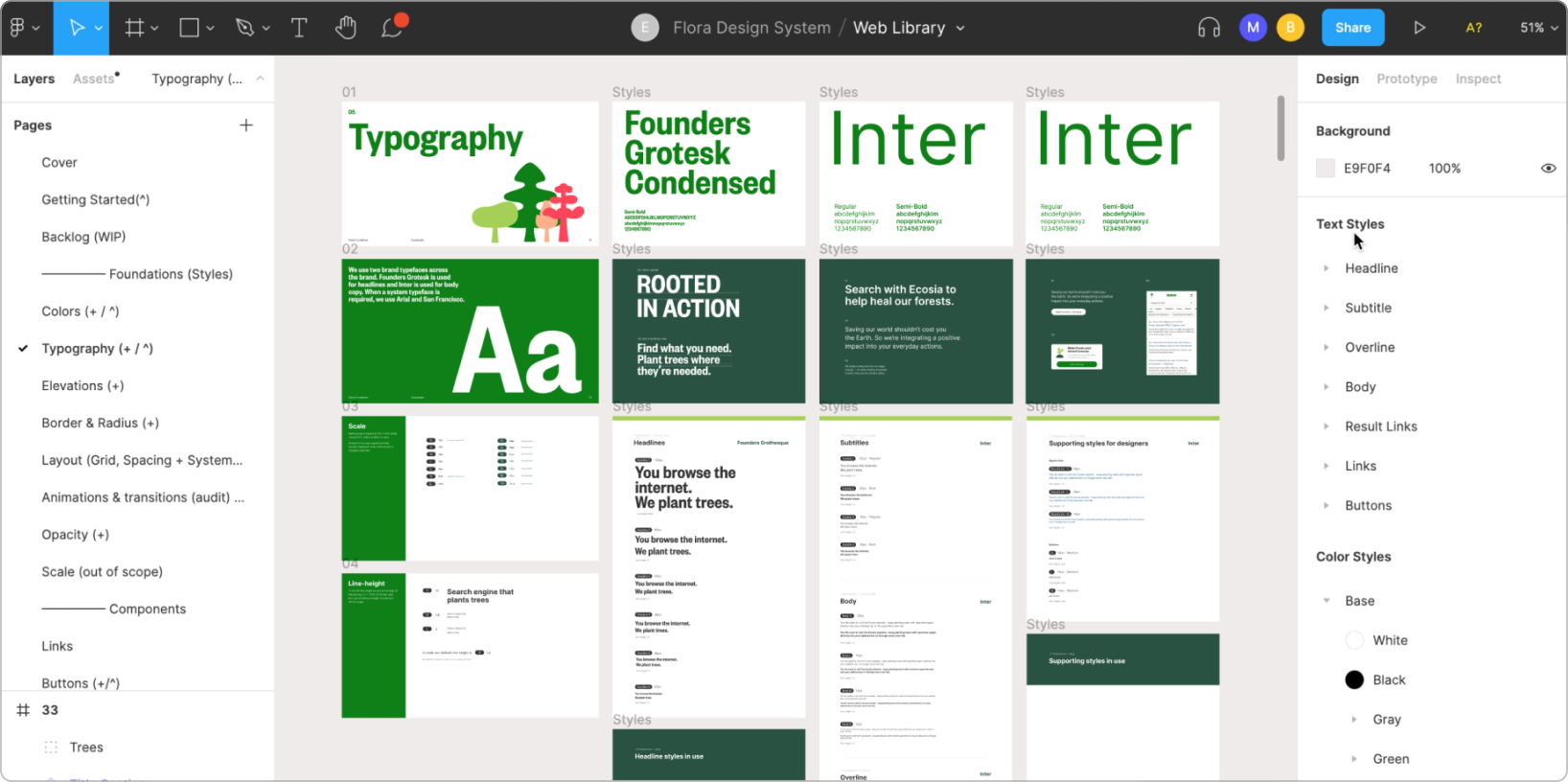Expand the Subtitle text style group
The width and height of the screenshot is (1568, 782).
(1326, 308)
